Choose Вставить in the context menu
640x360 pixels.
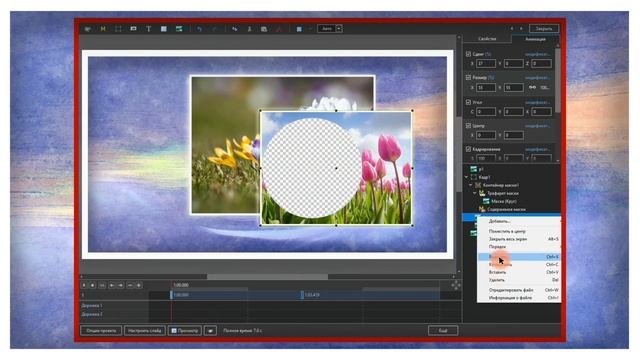coord(519,272)
